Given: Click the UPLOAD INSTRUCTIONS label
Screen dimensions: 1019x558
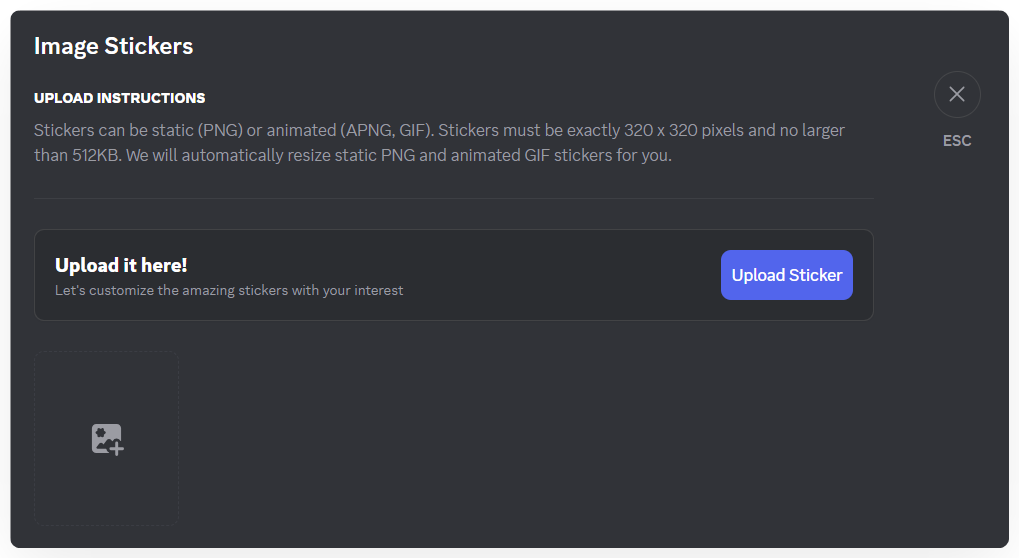Looking at the screenshot, I should coord(119,98).
